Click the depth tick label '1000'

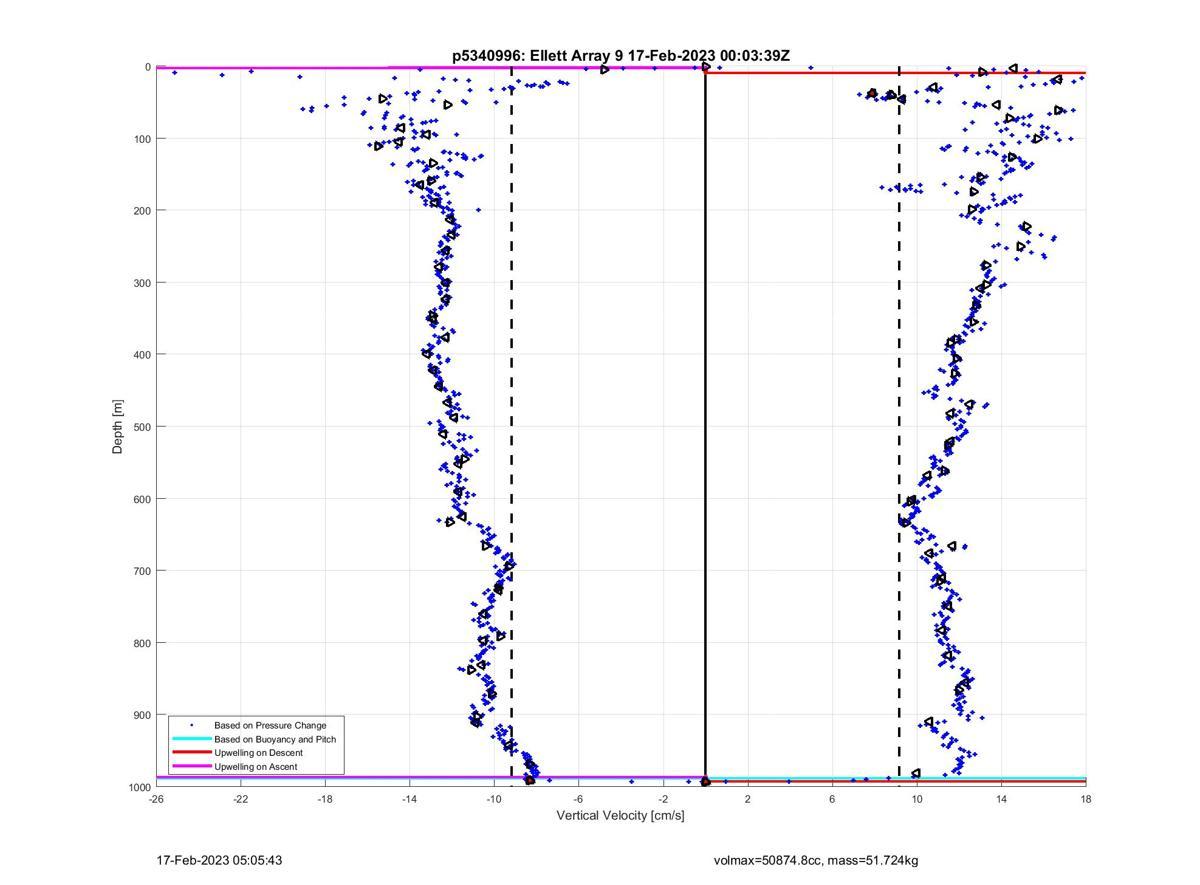click(139, 787)
